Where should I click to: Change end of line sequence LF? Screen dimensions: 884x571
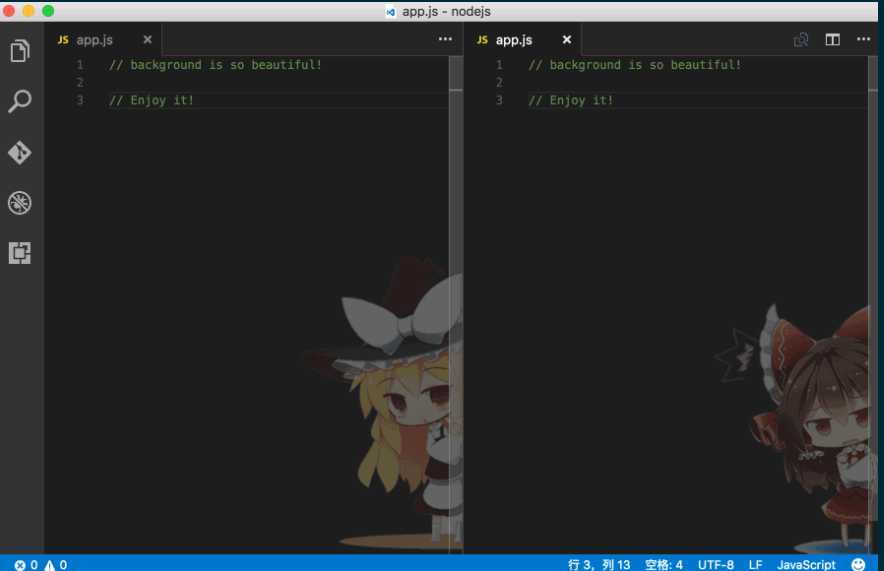(755, 564)
